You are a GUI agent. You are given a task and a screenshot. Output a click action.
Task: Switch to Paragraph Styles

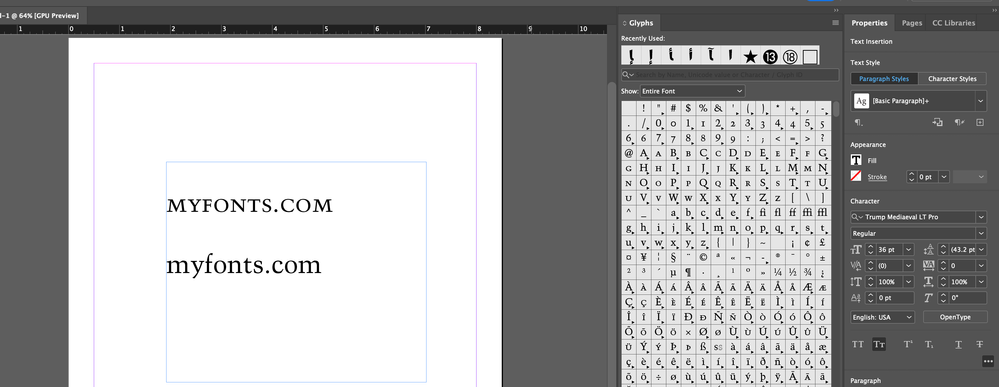pyautogui.click(x=884, y=79)
